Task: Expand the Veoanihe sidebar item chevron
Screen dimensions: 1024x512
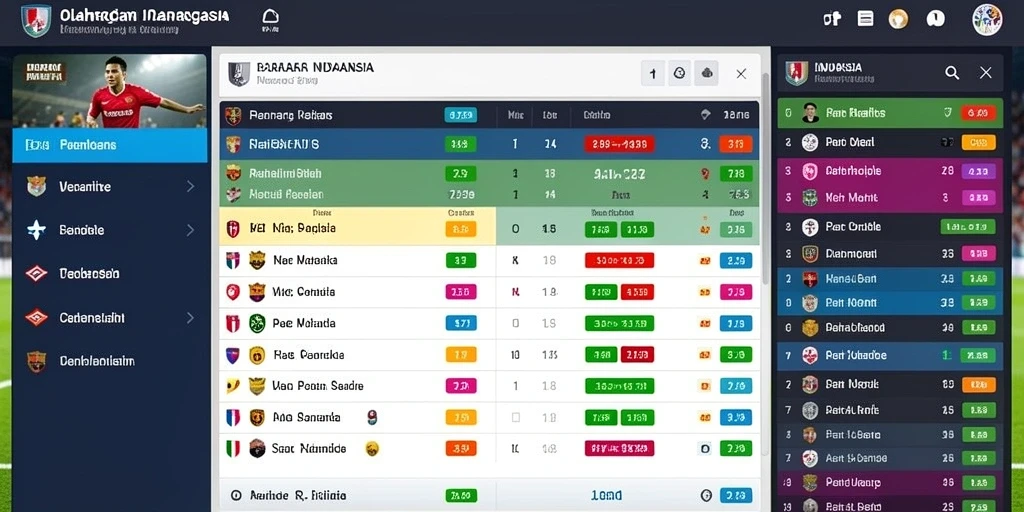Action: coord(190,187)
